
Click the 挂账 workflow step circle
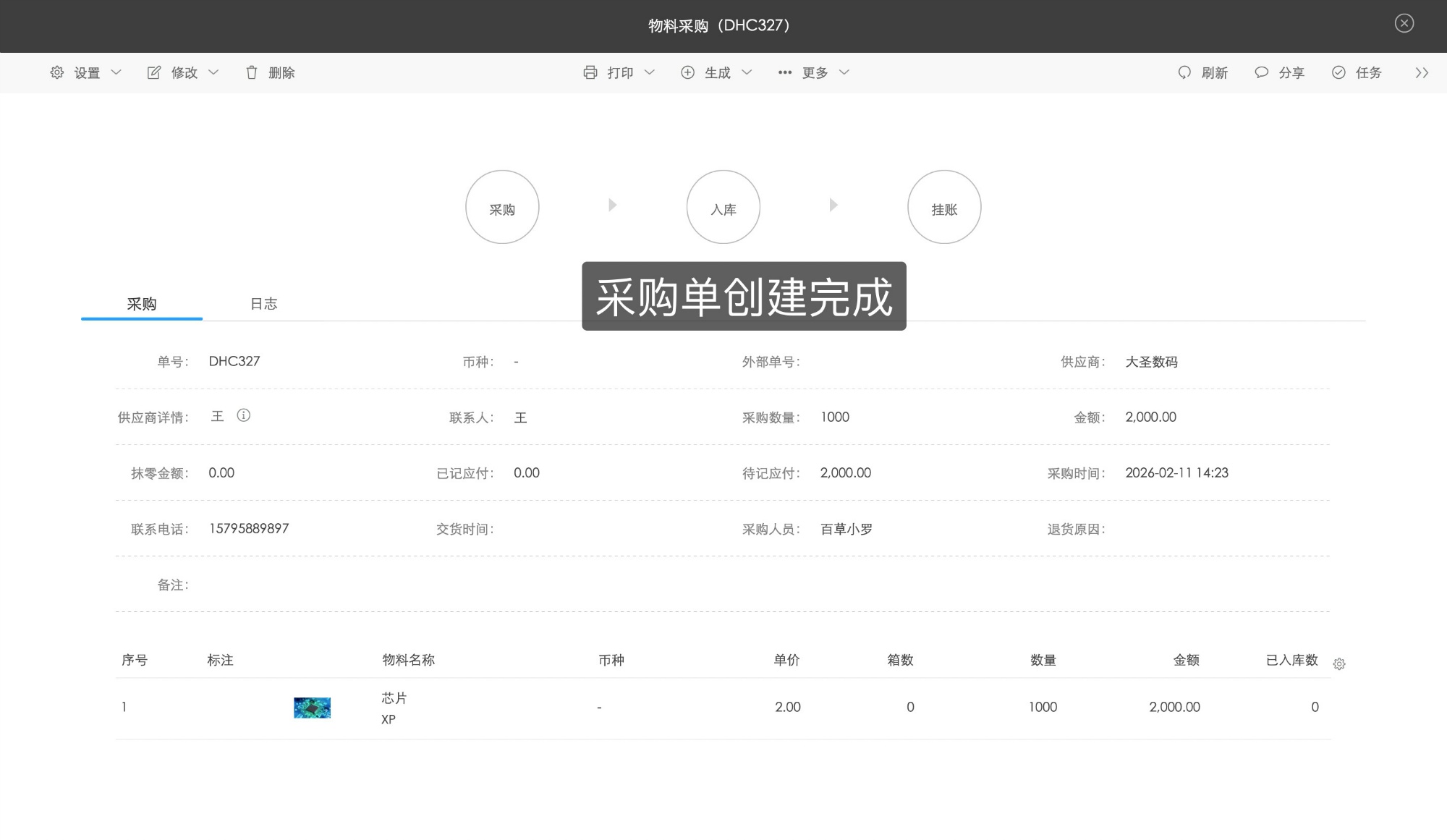pos(944,207)
